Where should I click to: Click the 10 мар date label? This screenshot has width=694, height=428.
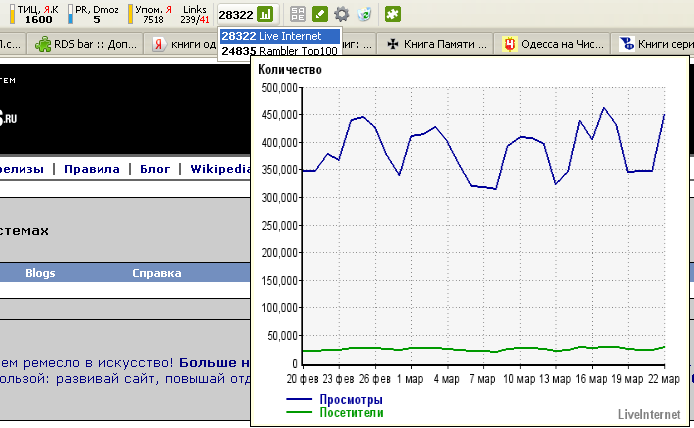point(519,379)
